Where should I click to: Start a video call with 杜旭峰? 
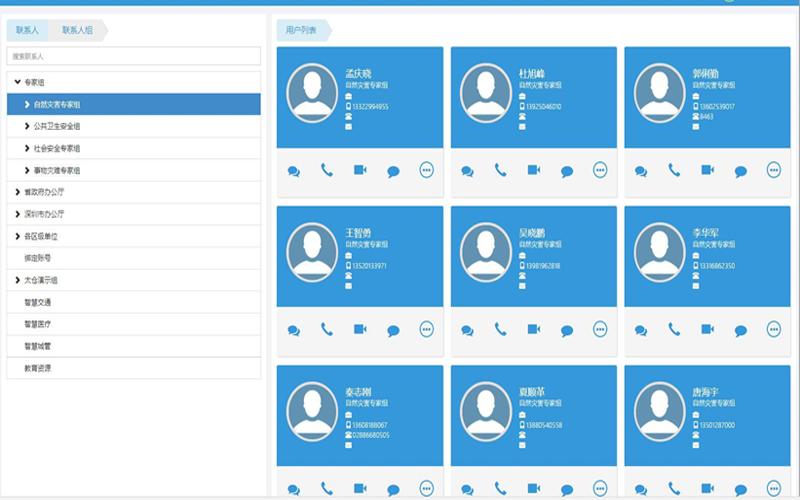tap(534, 170)
